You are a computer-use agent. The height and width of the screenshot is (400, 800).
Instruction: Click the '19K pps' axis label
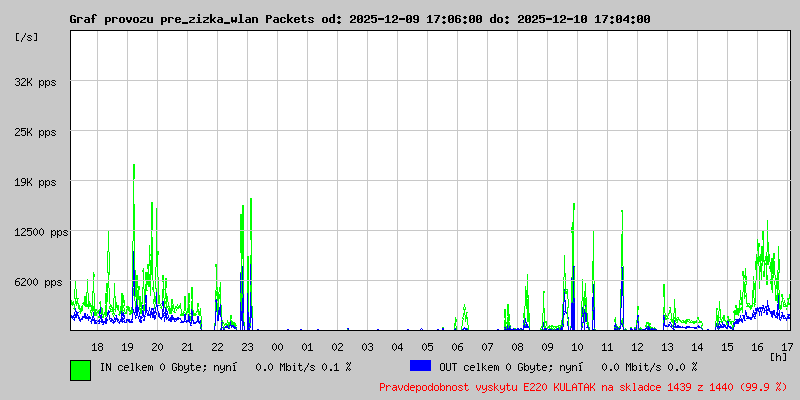(x=36, y=182)
